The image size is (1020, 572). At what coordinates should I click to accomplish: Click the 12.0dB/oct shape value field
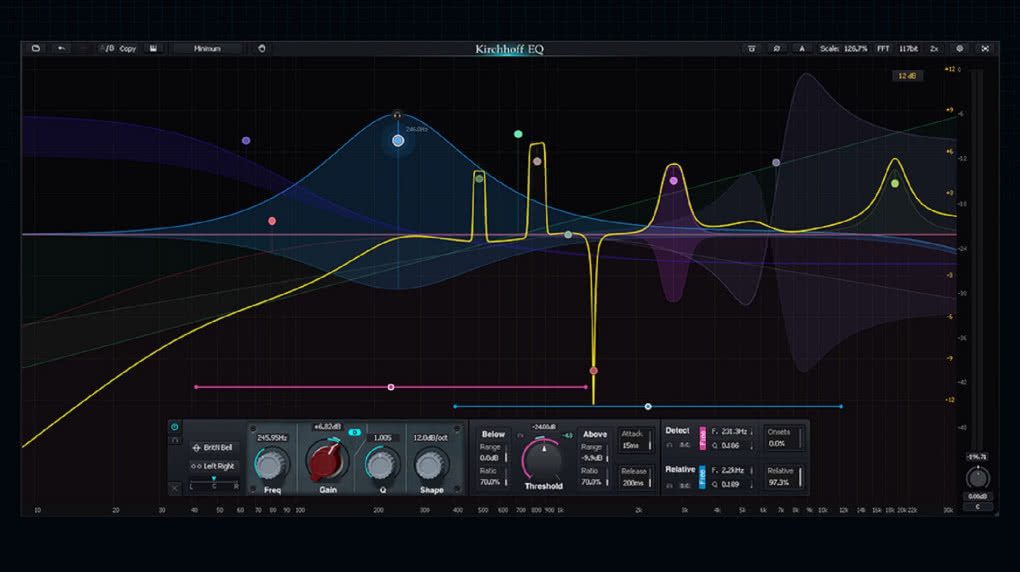coord(431,438)
